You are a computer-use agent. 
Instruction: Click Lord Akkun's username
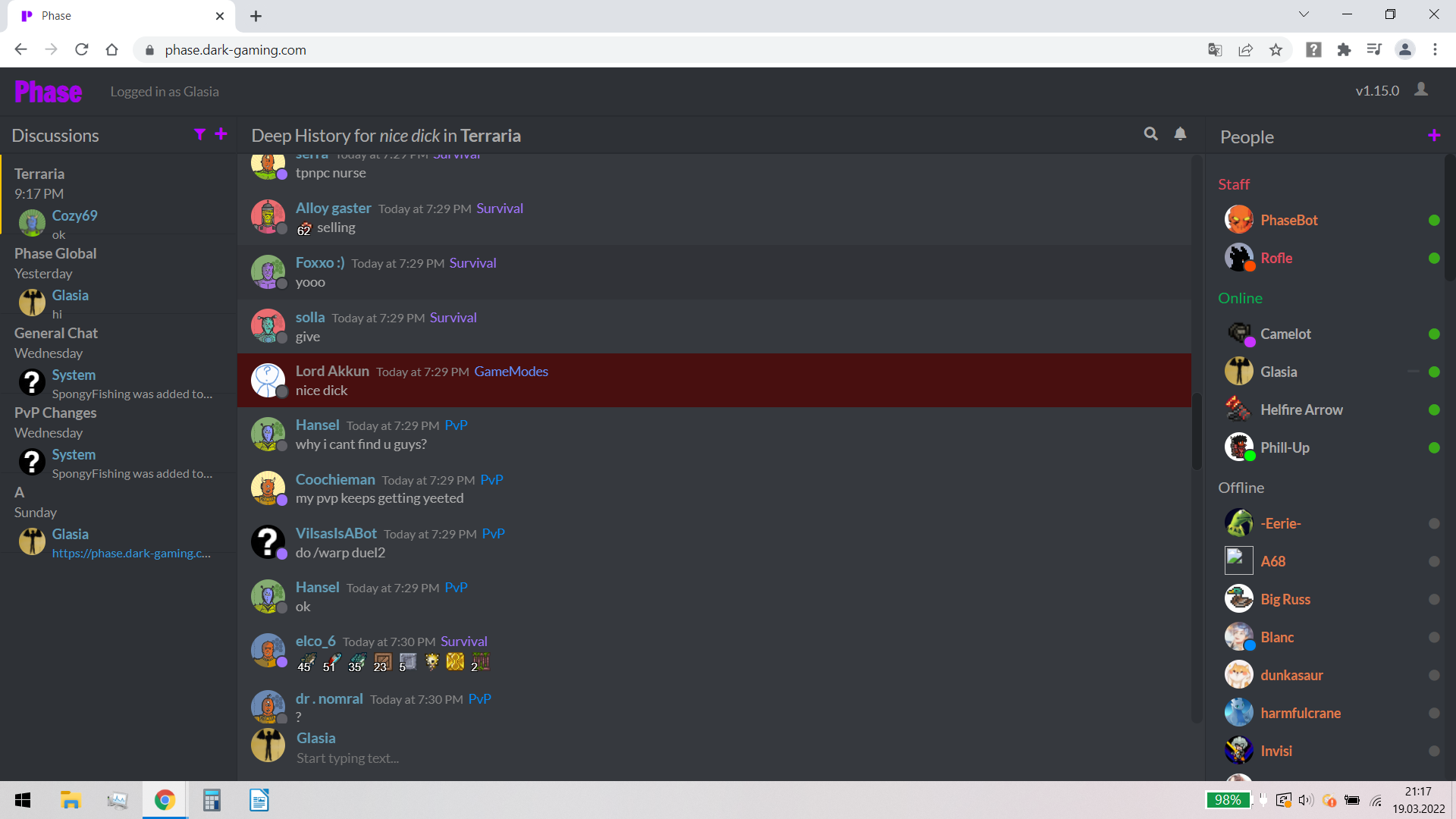(332, 371)
